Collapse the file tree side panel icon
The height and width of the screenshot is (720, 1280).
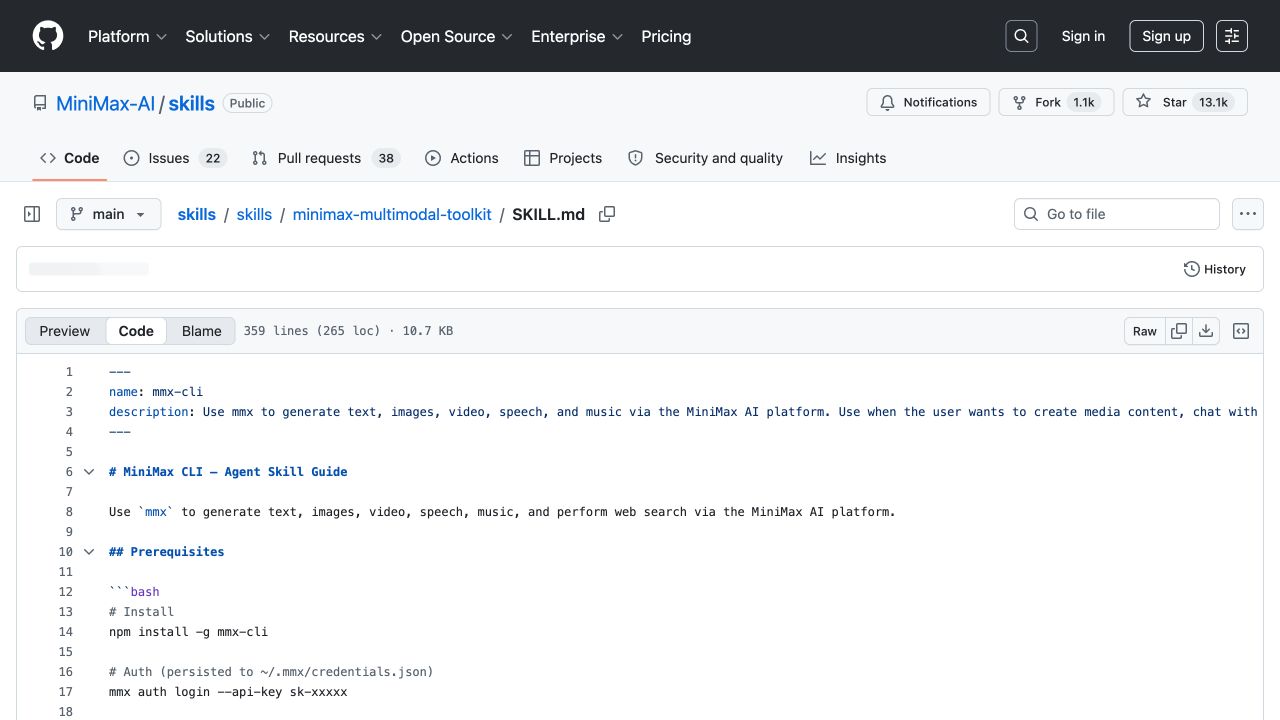coord(32,214)
